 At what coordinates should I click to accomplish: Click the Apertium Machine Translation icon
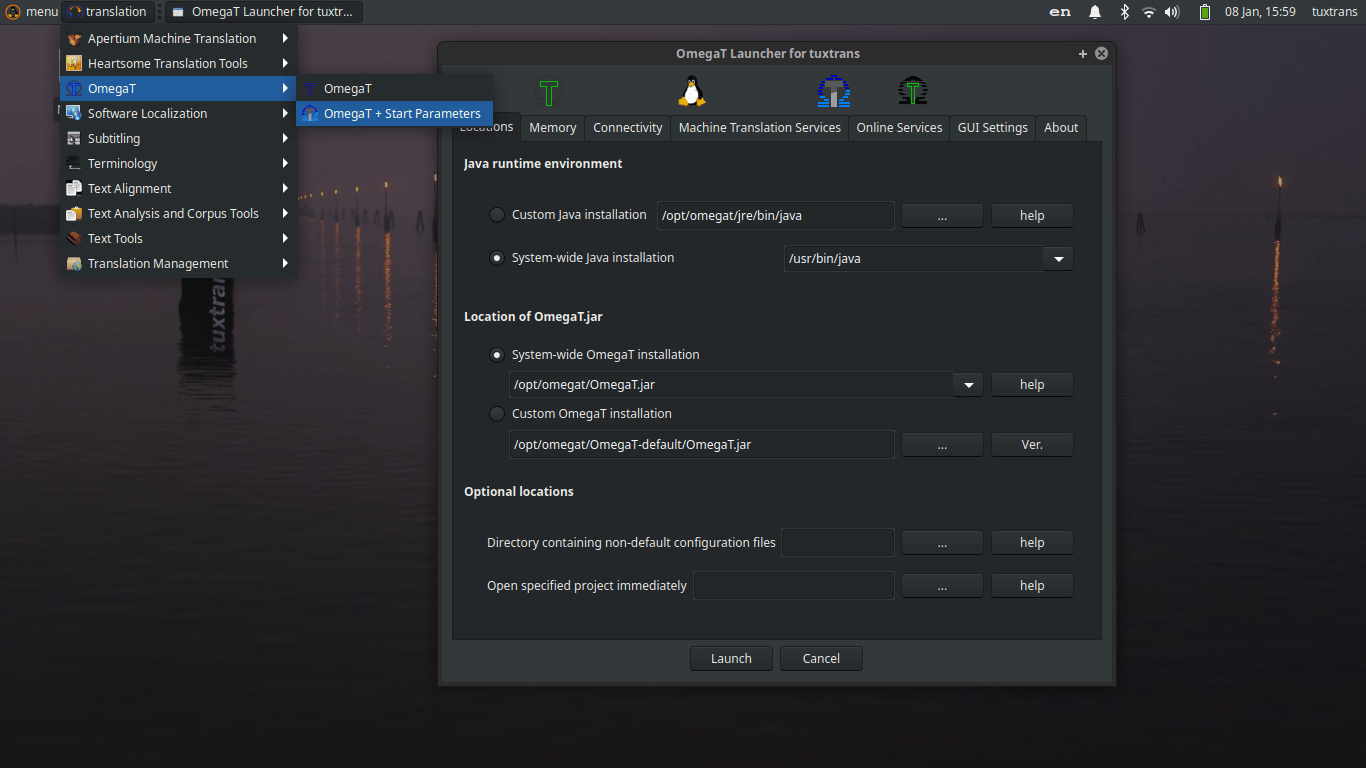(x=74, y=39)
